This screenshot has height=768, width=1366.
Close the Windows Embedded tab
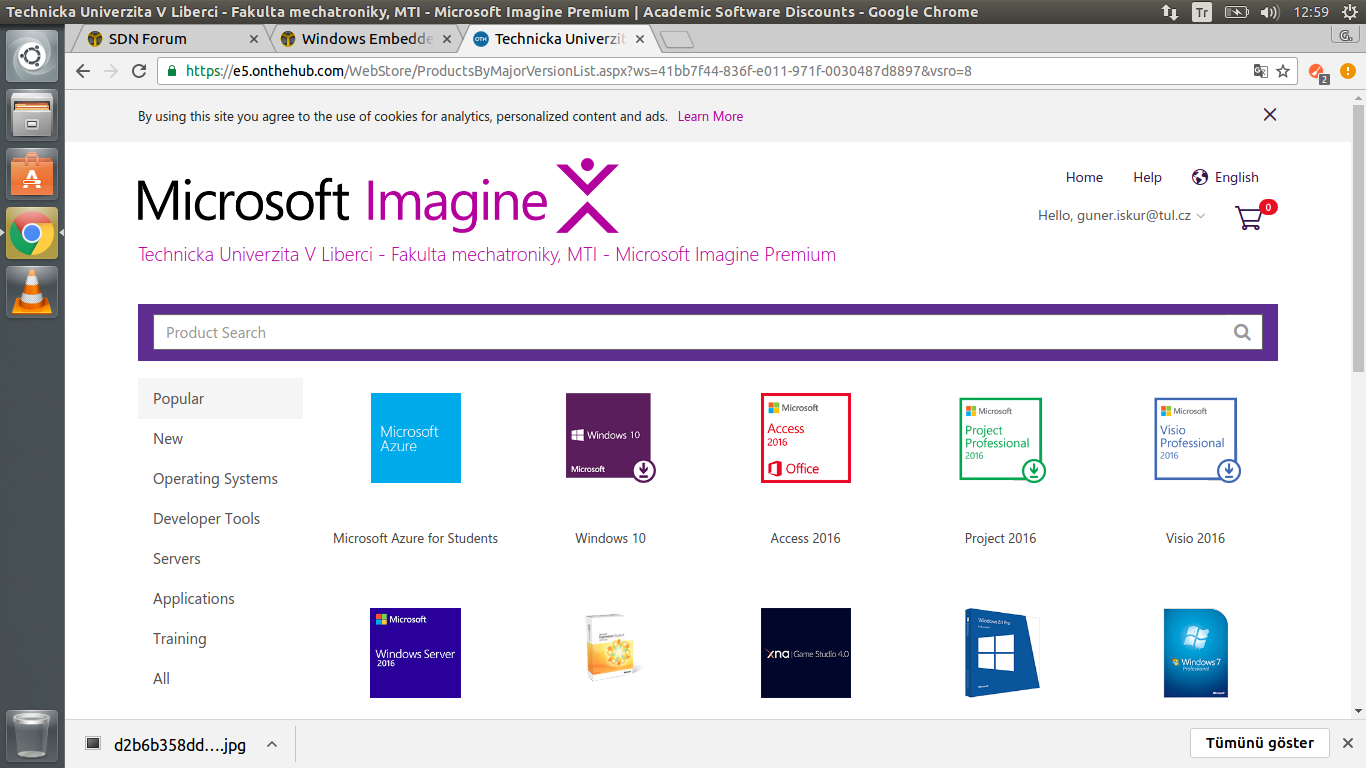coord(446,39)
